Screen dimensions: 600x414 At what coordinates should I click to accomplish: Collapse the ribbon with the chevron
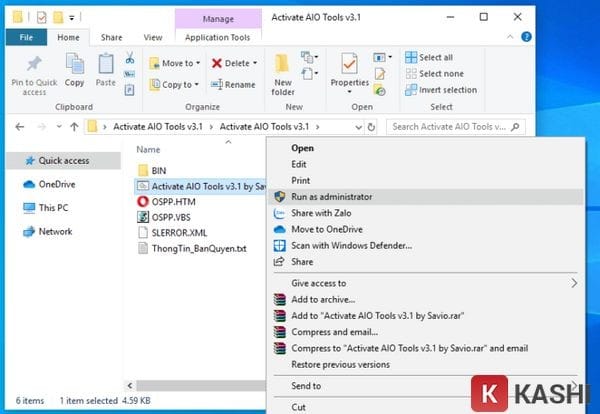tap(510, 37)
